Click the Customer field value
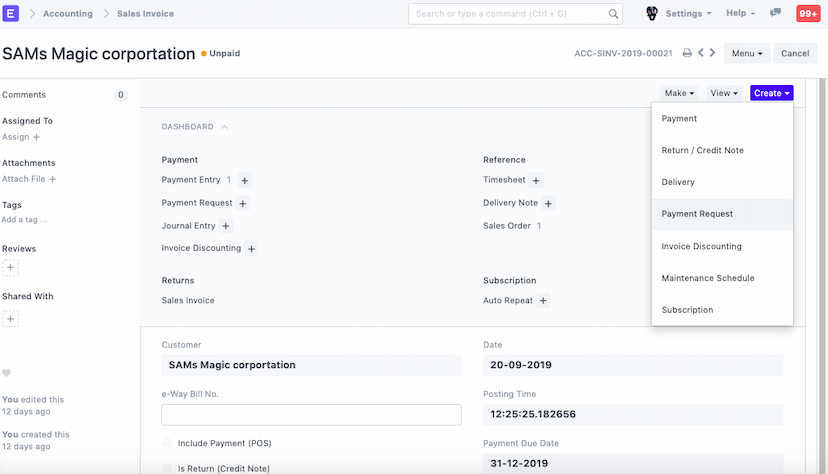This screenshot has height=474, width=828. coord(311,365)
